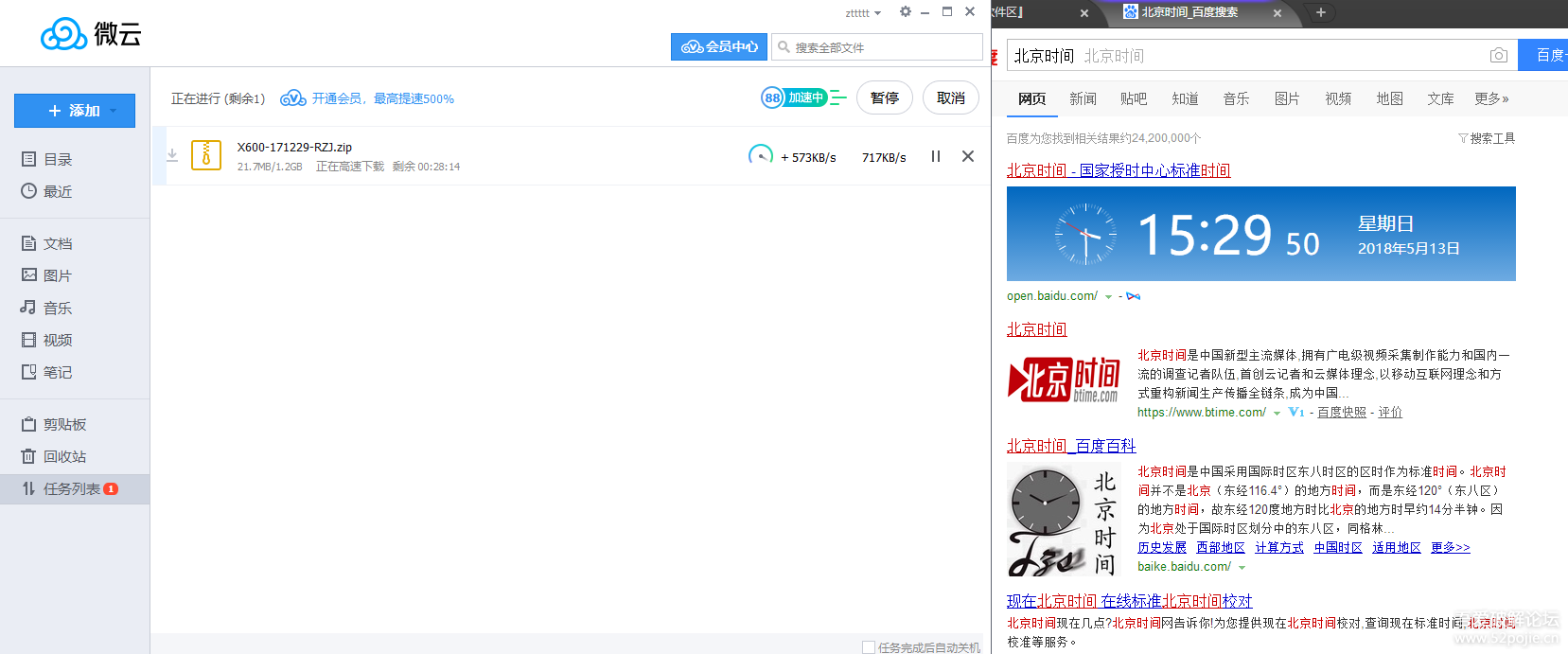Screen dimensions: 1568x654
Task: Click the 暂停 pause-all button
Action: click(885, 97)
